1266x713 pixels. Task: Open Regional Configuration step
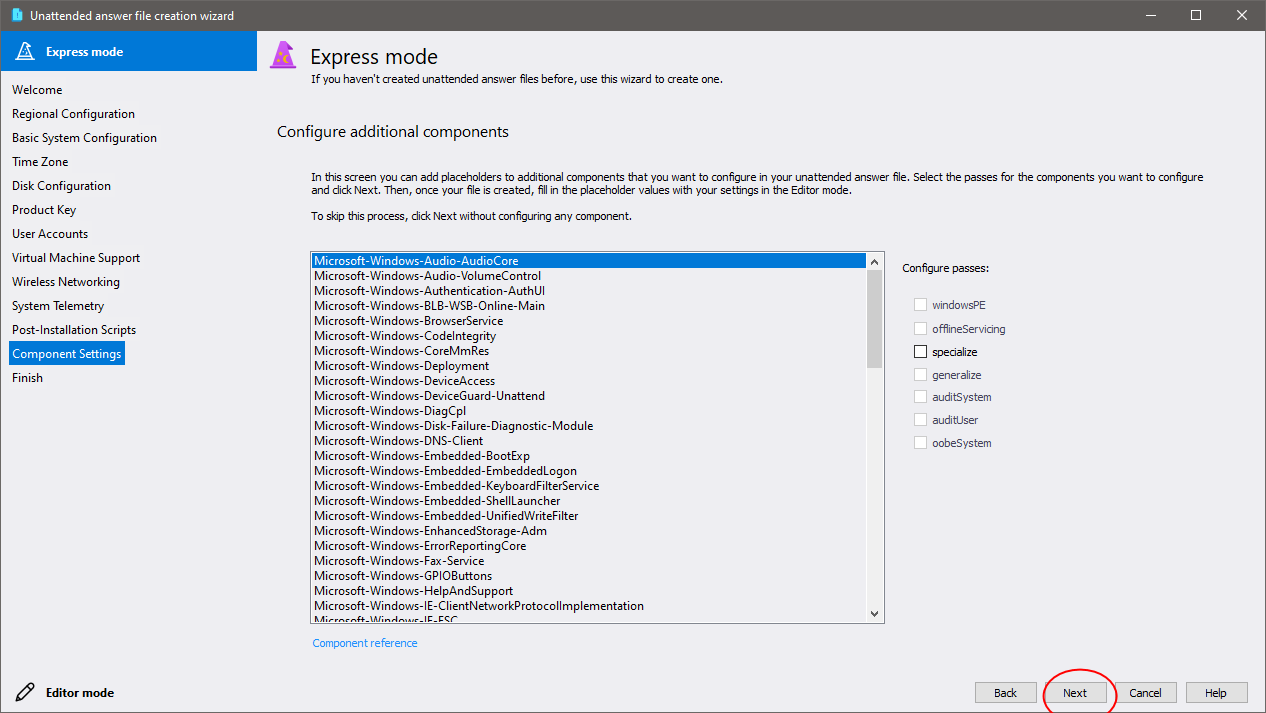pyautogui.click(x=73, y=114)
